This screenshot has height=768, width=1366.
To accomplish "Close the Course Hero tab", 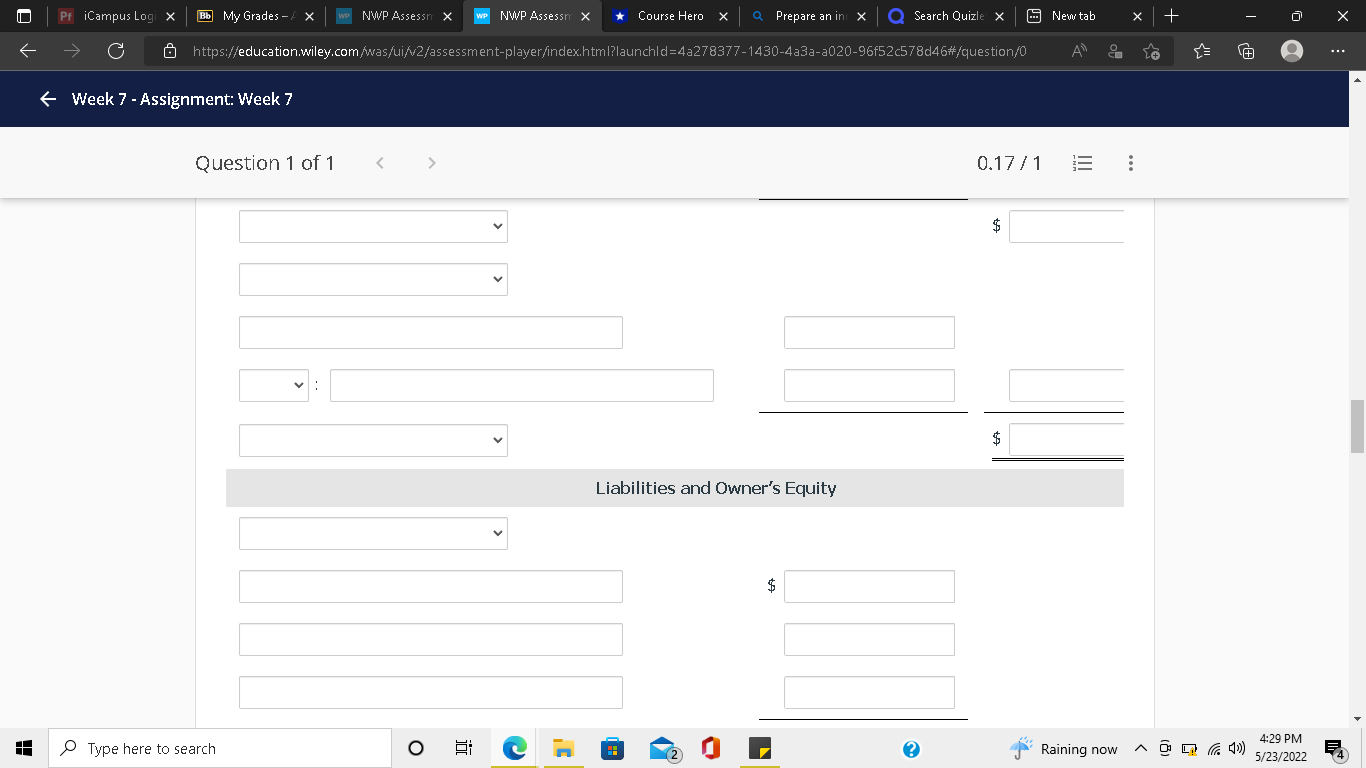I will (723, 16).
